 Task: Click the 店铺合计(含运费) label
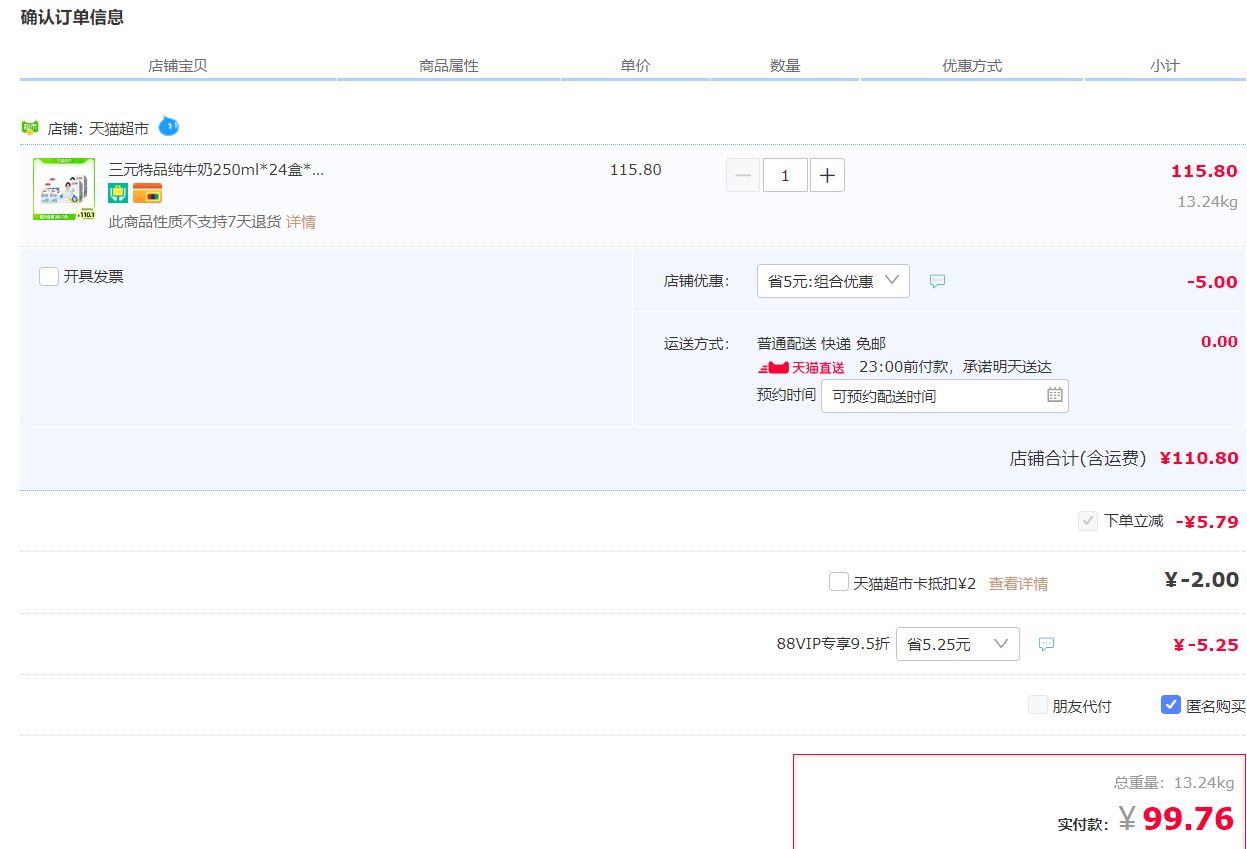tap(1078, 458)
